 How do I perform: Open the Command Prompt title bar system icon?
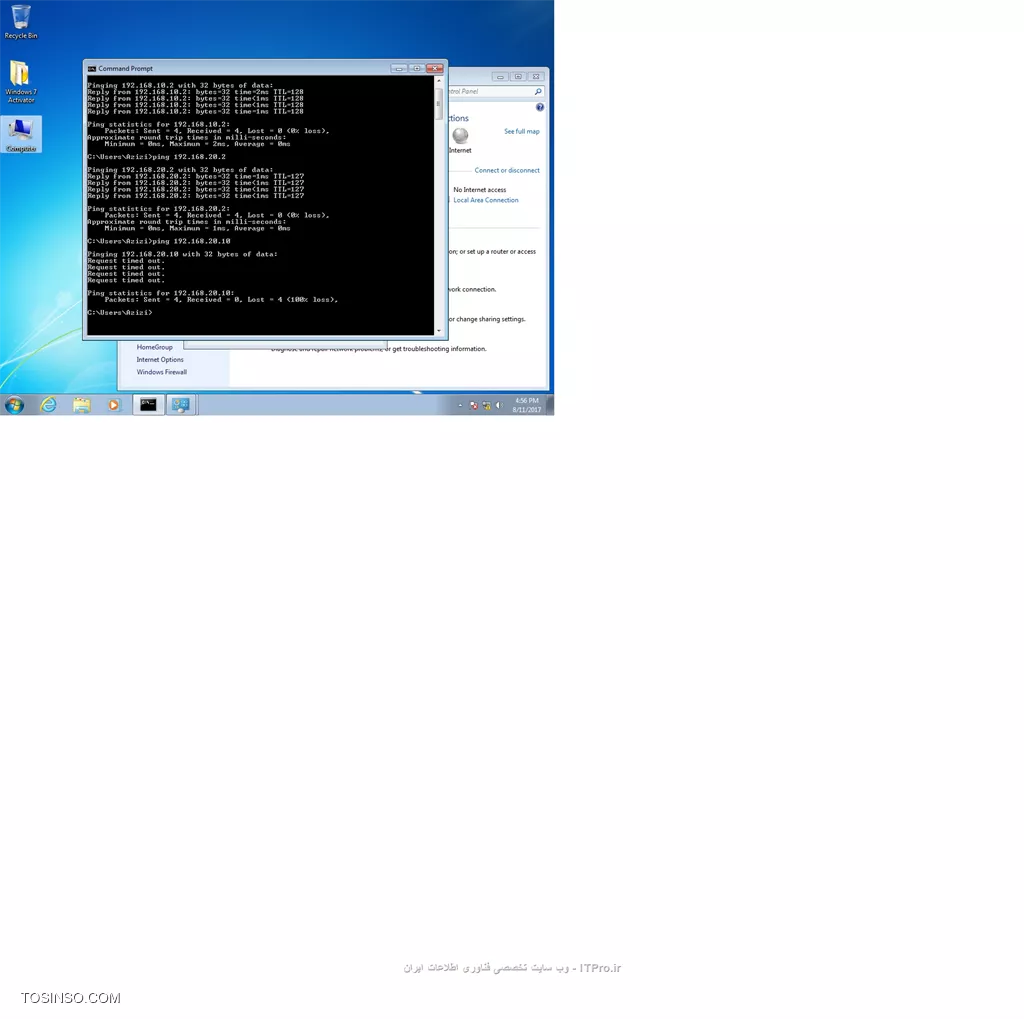click(x=92, y=69)
